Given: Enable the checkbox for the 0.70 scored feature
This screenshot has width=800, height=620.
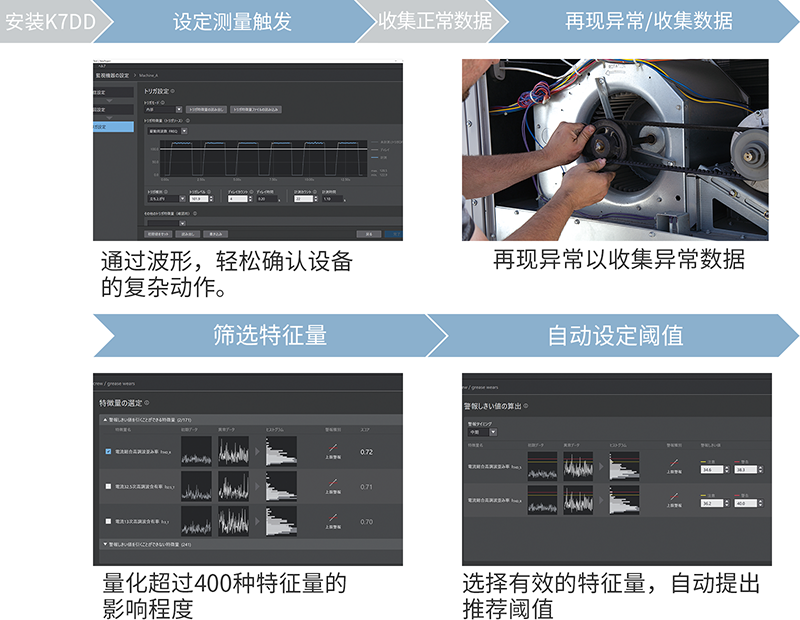Looking at the screenshot, I should (107, 520).
